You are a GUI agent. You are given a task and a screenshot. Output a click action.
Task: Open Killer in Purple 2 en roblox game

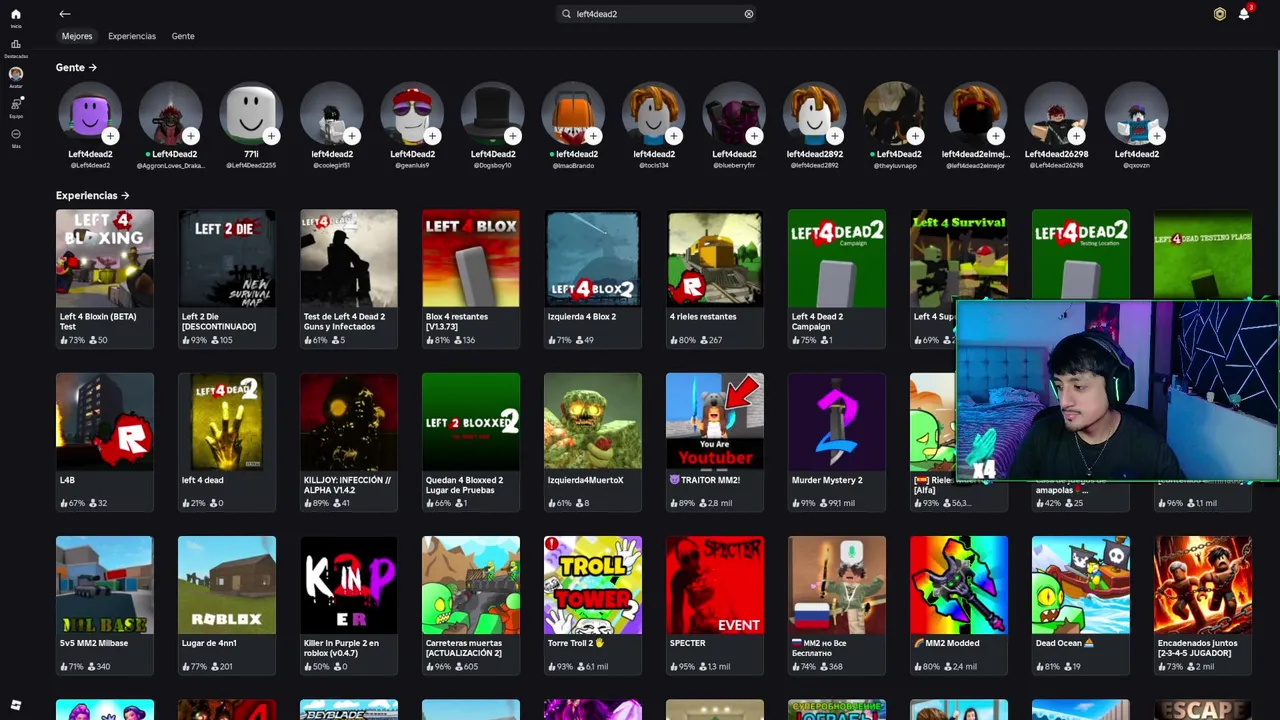click(349, 604)
